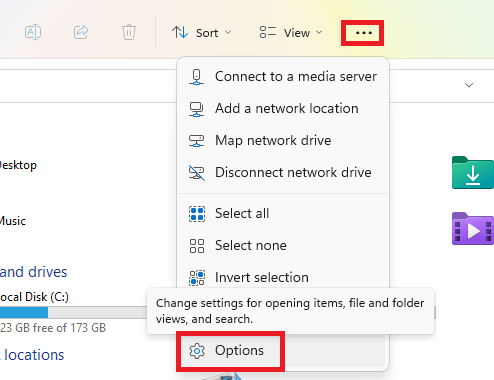Click the Share toolbar icon
Screen dimensions: 494x380
[81, 32]
